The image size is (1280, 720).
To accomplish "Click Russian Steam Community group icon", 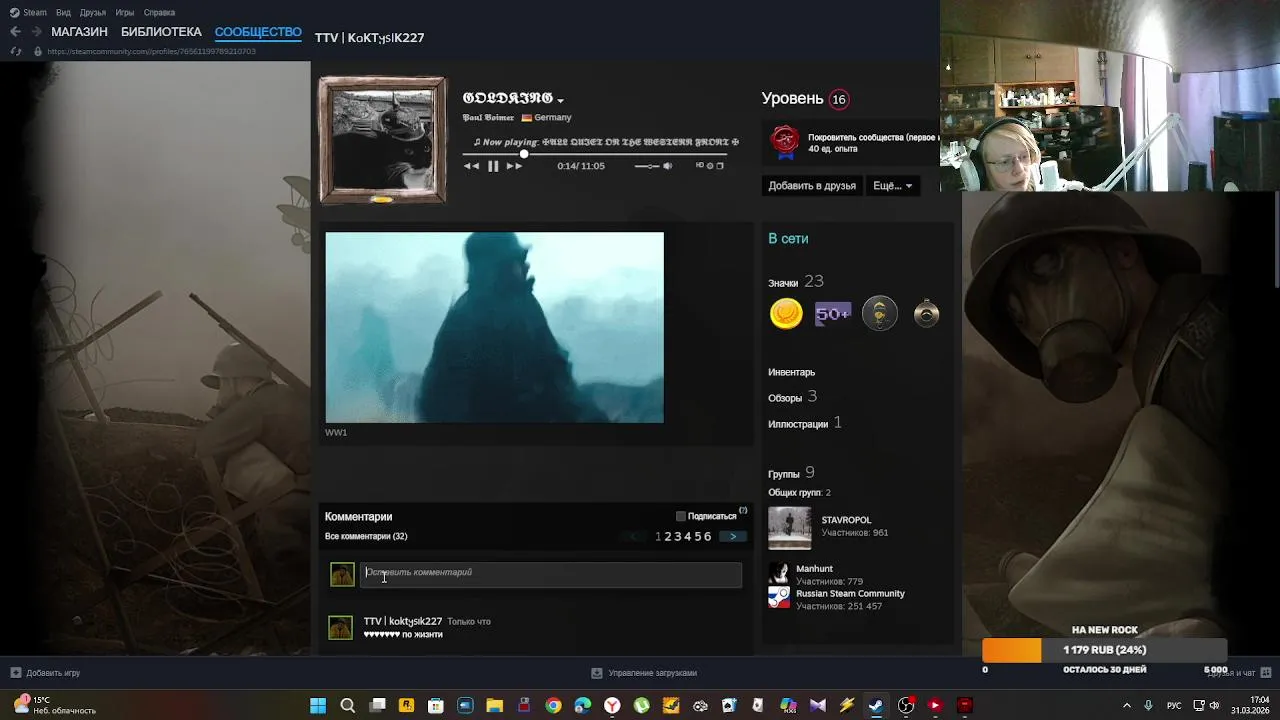I will coord(779,598).
